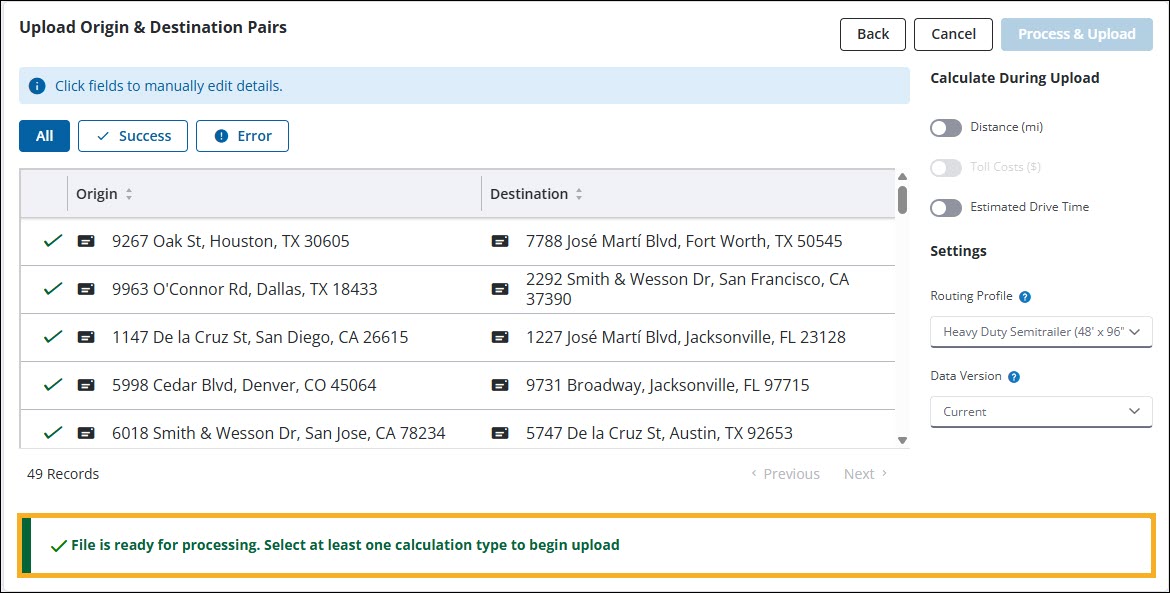
Task: Show All records filter
Action: tap(44, 136)
